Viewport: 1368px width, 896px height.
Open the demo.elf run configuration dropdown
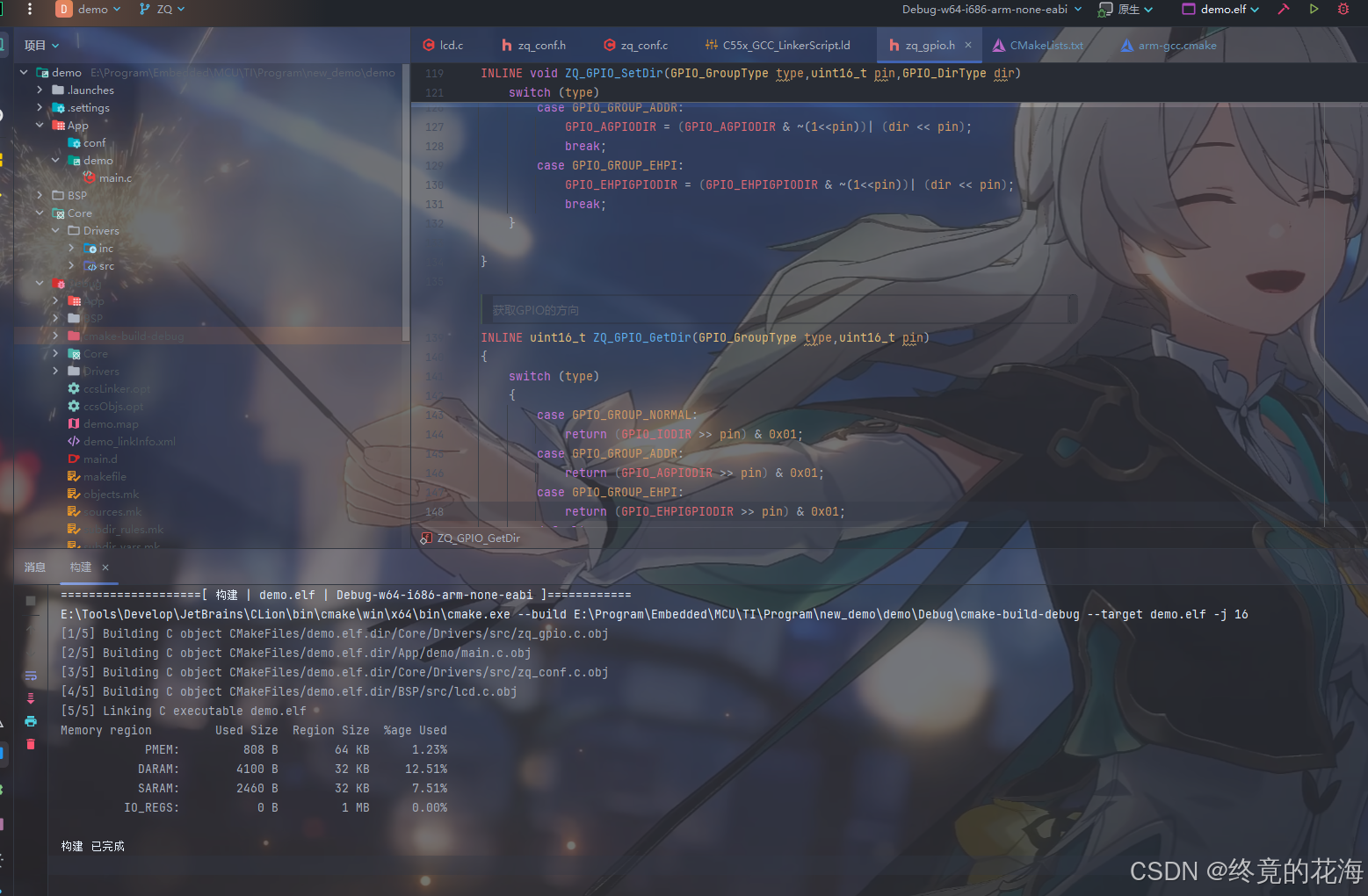coord(1221,9)
